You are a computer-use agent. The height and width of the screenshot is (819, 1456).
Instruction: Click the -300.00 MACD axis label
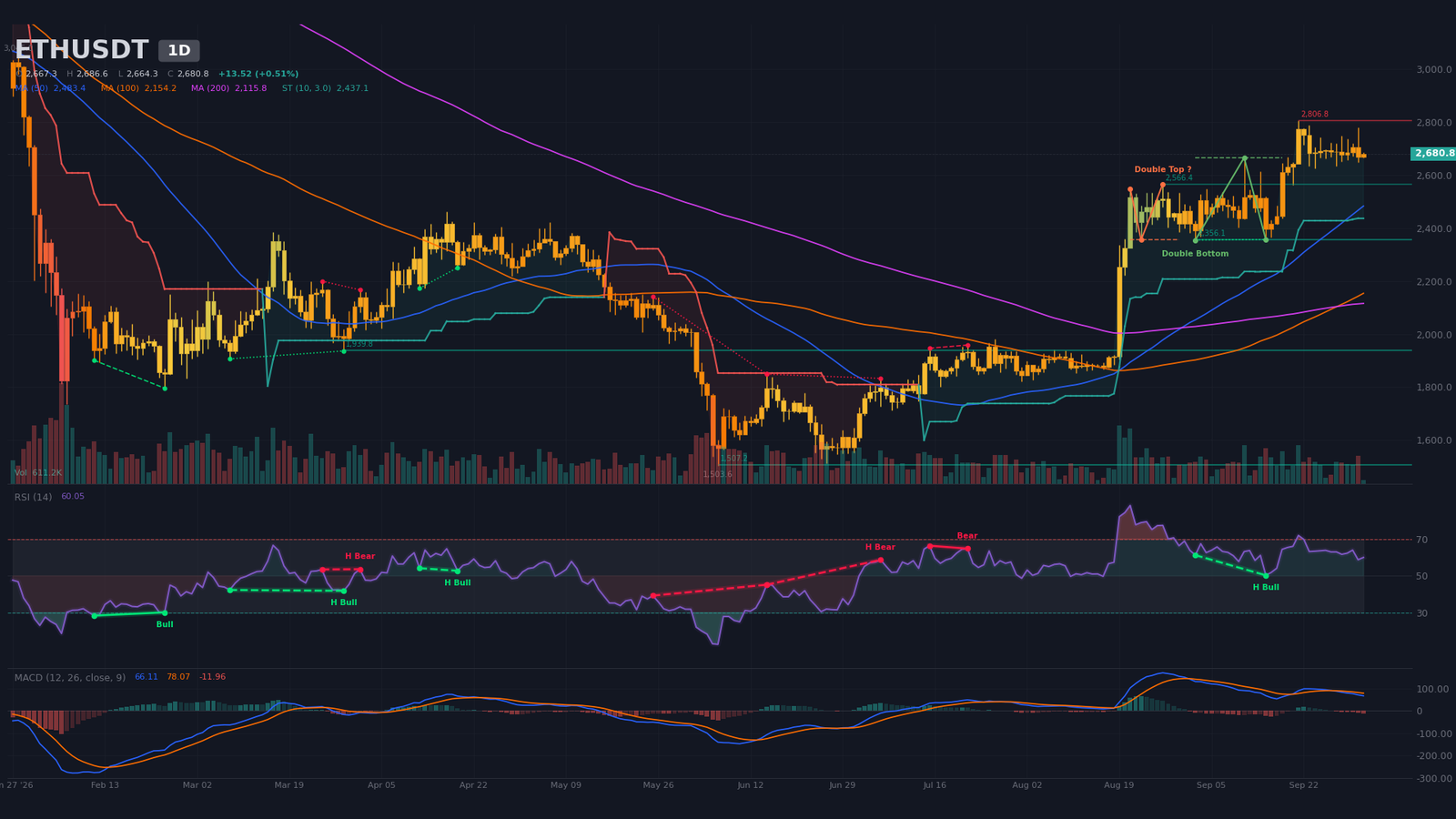[1434, 779]
